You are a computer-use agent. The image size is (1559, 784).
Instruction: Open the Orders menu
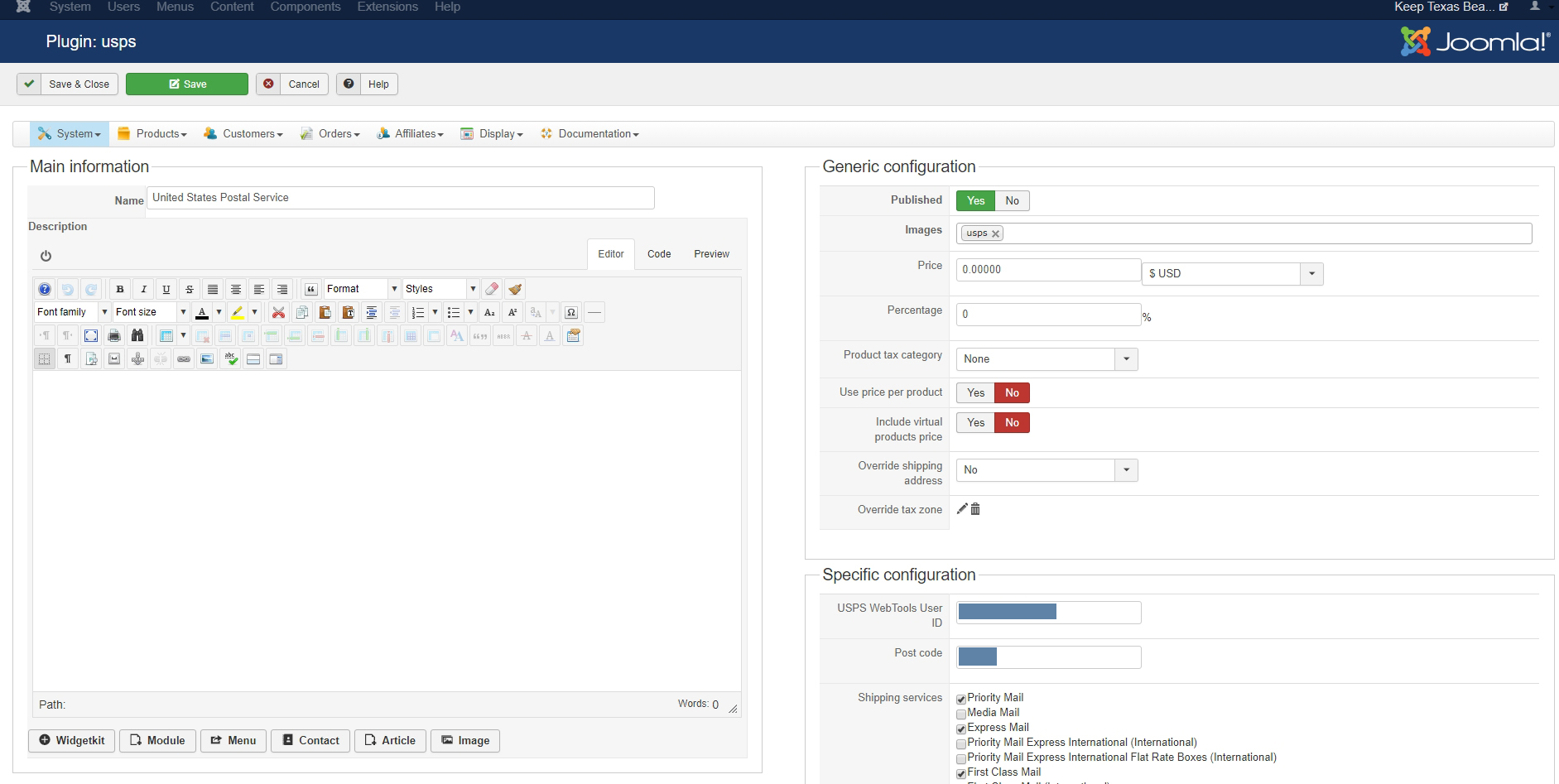coord(330,134)
